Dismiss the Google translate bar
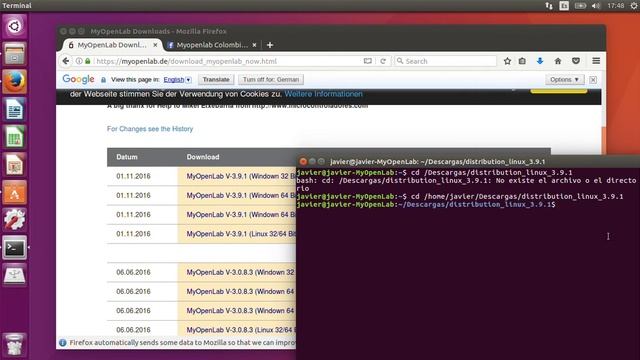 [593, 80]
